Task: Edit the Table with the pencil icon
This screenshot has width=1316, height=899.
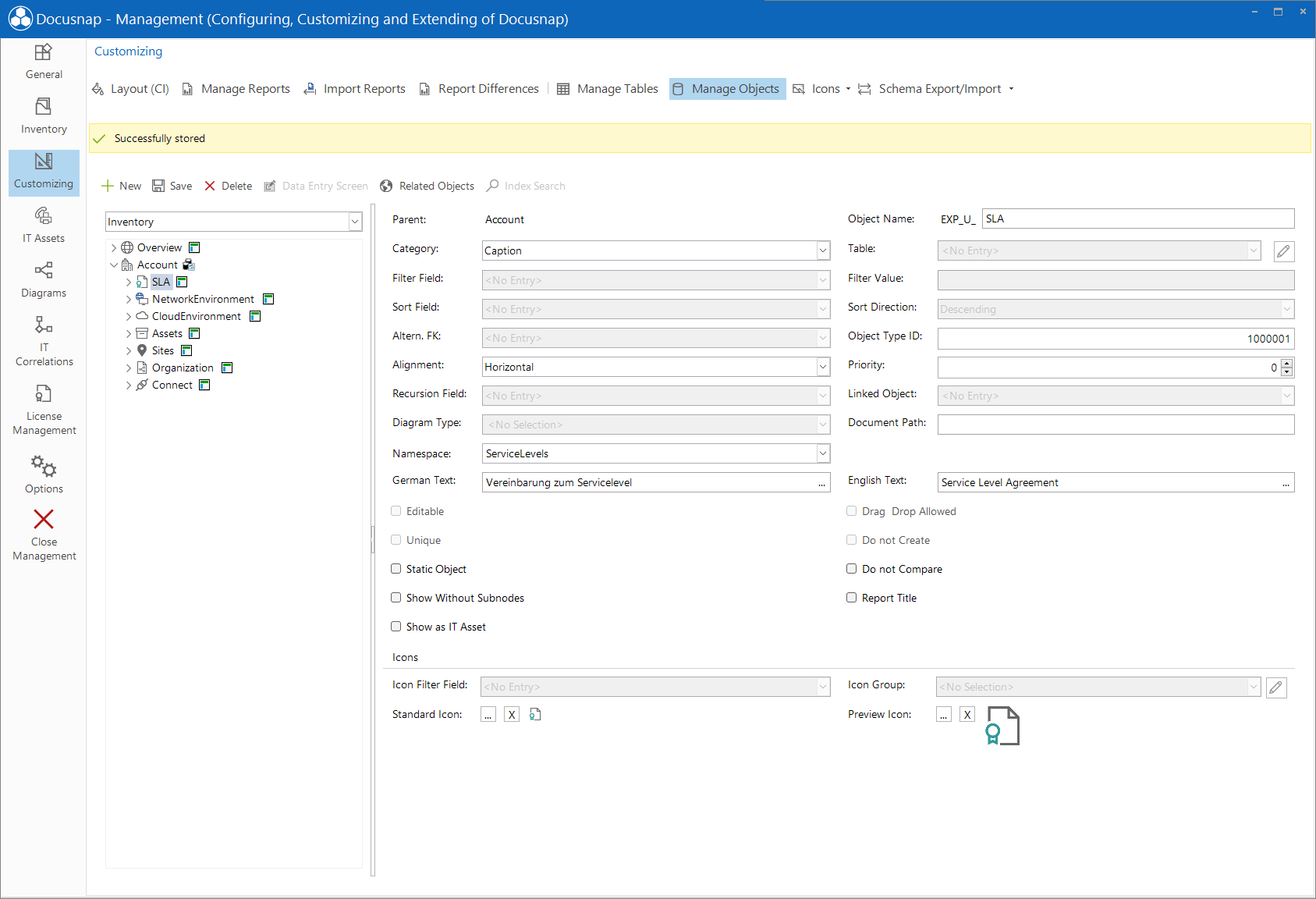Action: coord(1283,251)
